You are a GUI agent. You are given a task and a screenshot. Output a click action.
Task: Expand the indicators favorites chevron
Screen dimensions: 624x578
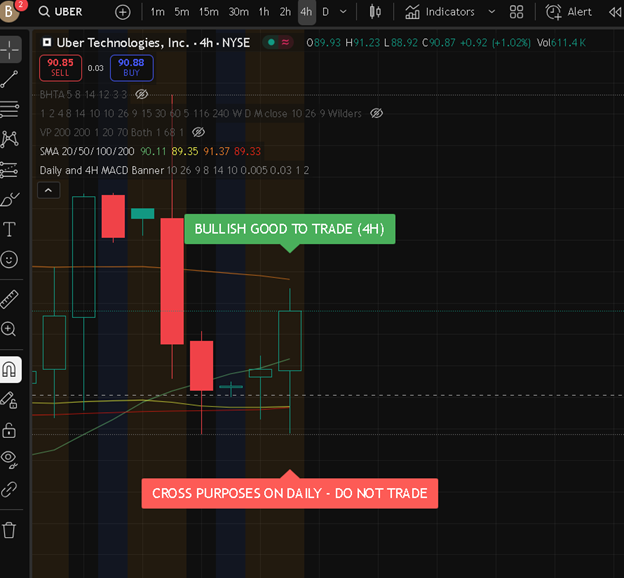tap(492, 12)
